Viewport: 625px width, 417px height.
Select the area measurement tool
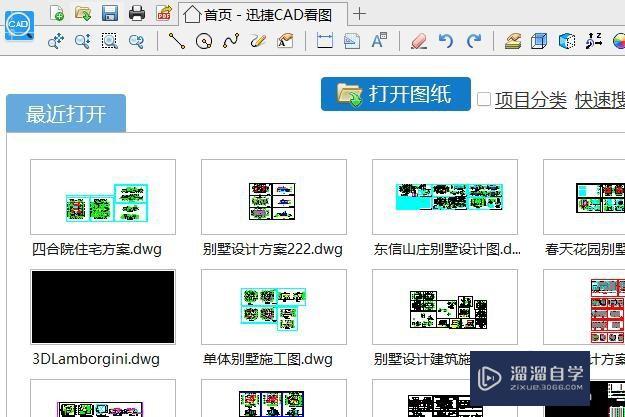(352, 41)
